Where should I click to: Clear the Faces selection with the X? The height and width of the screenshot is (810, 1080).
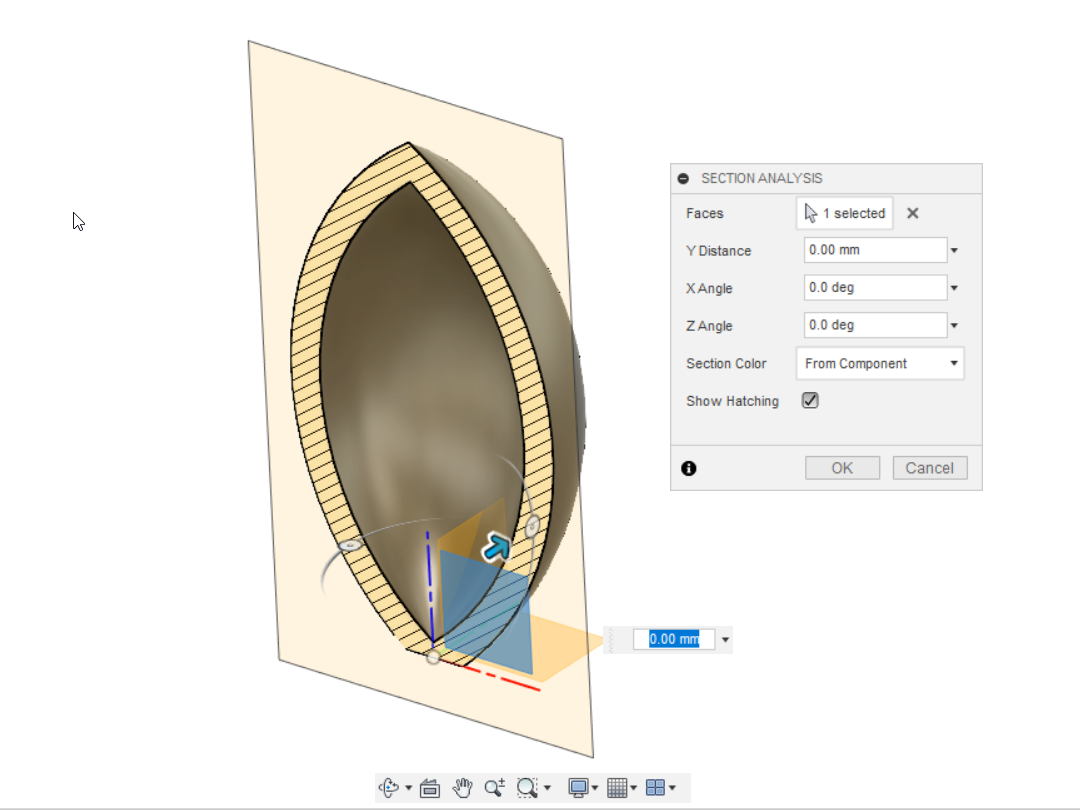click(x=911, y=213)
